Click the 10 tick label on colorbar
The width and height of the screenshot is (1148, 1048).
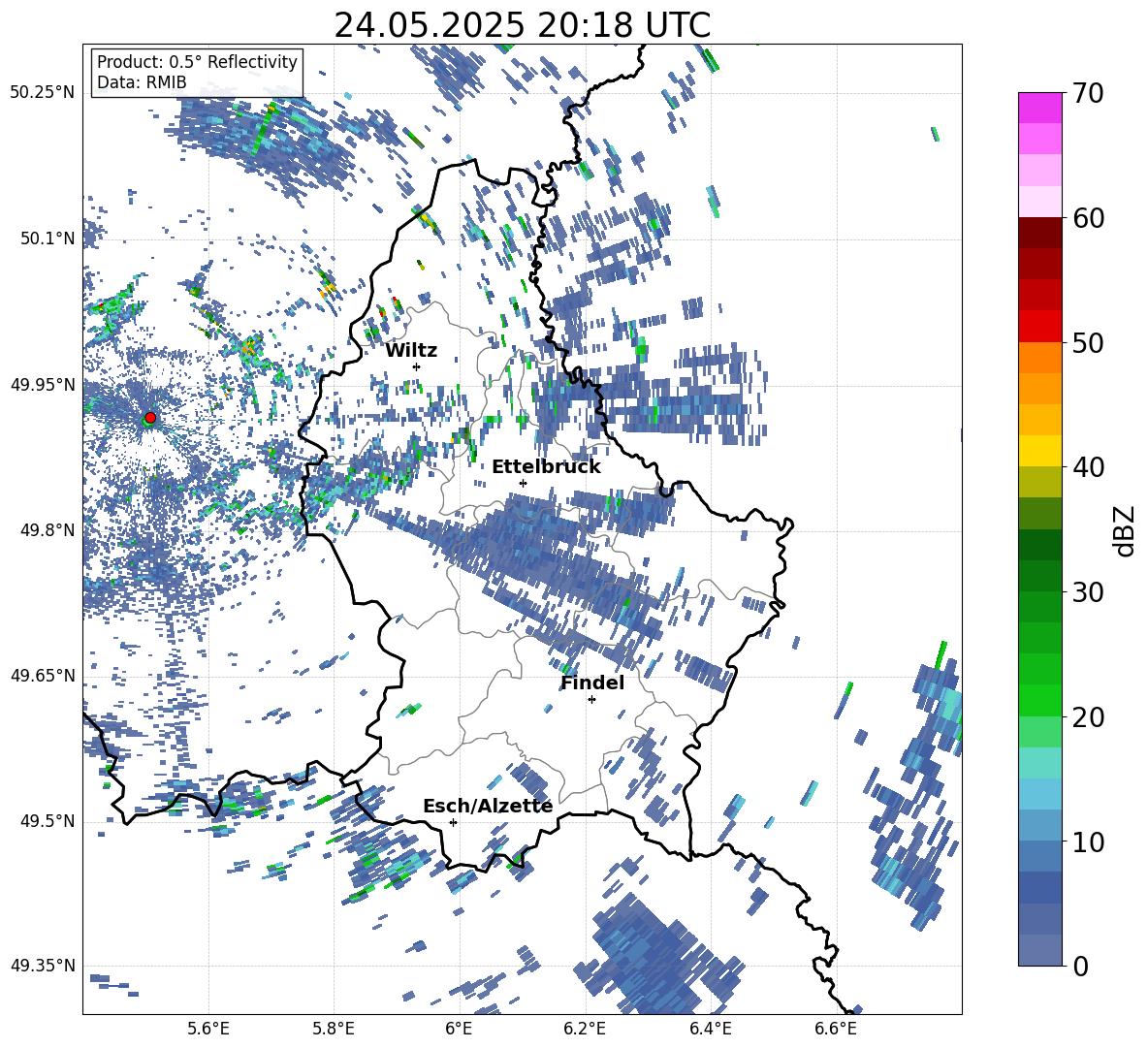coord(1088,842)
